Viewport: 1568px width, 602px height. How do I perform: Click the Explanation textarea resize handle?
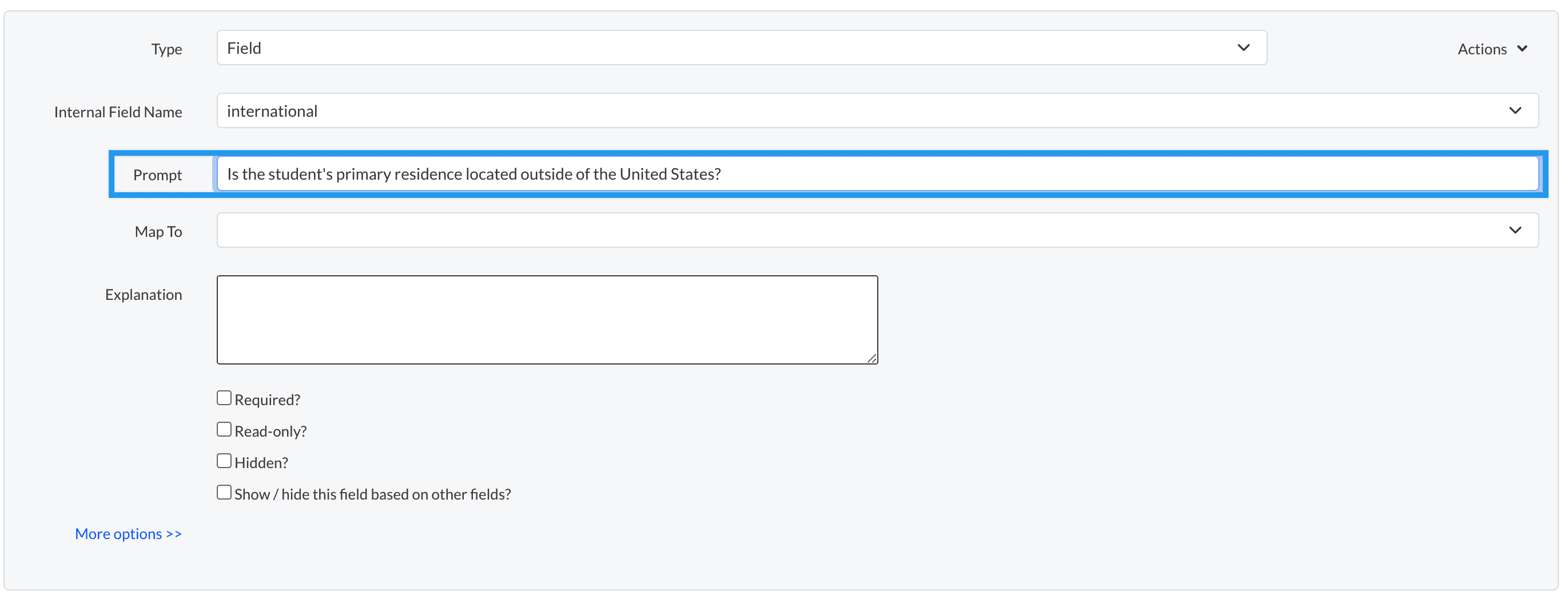pyautogui.click(x=871, y=358)
